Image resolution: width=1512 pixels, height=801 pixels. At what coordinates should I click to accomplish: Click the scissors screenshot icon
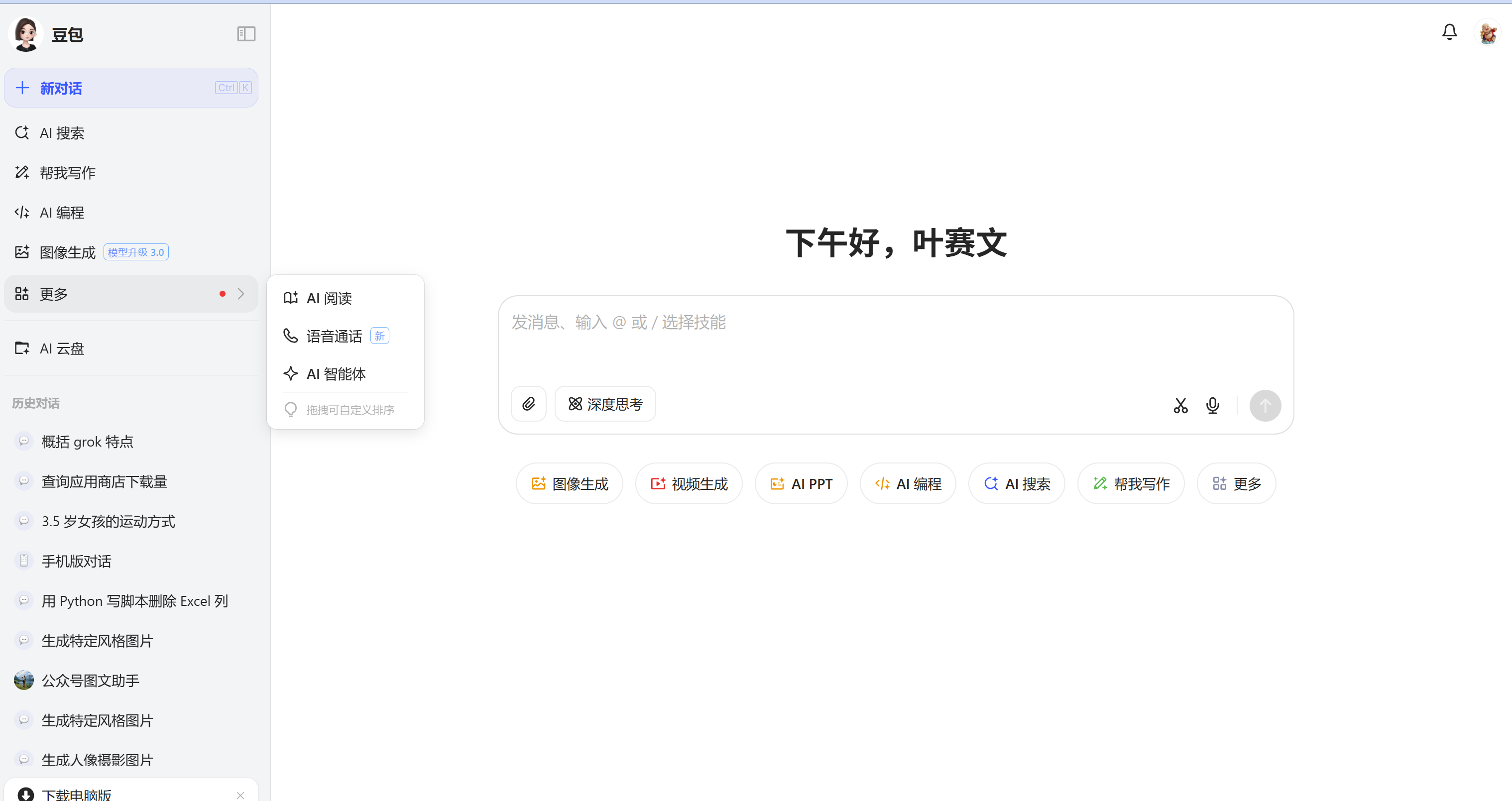[1180, 406]
